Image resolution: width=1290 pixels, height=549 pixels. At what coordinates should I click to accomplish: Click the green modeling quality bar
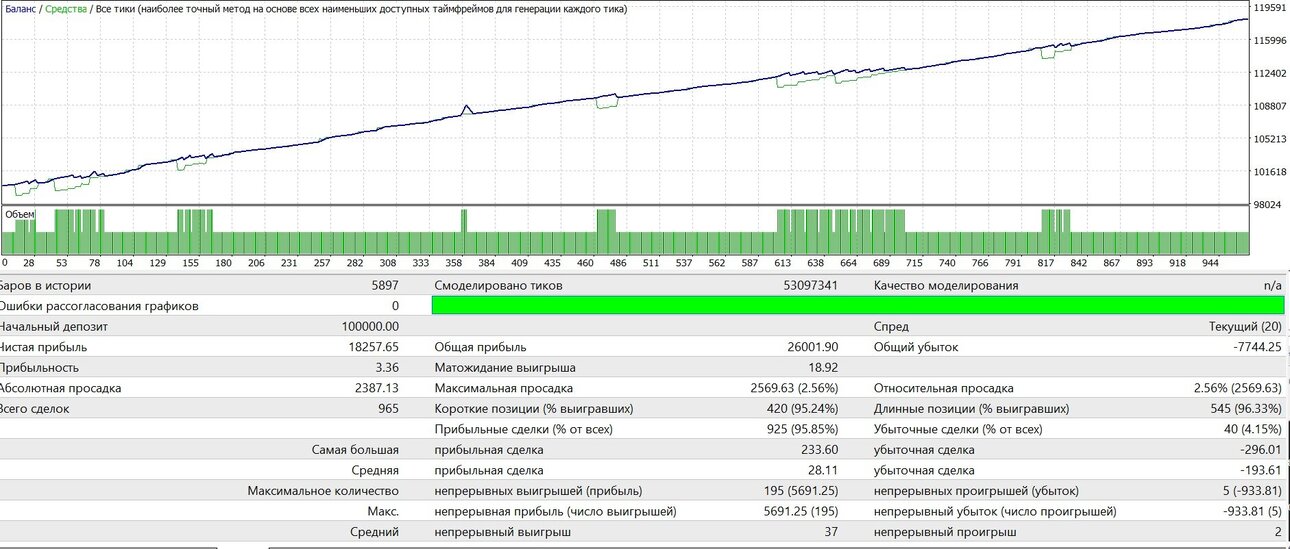point(857,305)
